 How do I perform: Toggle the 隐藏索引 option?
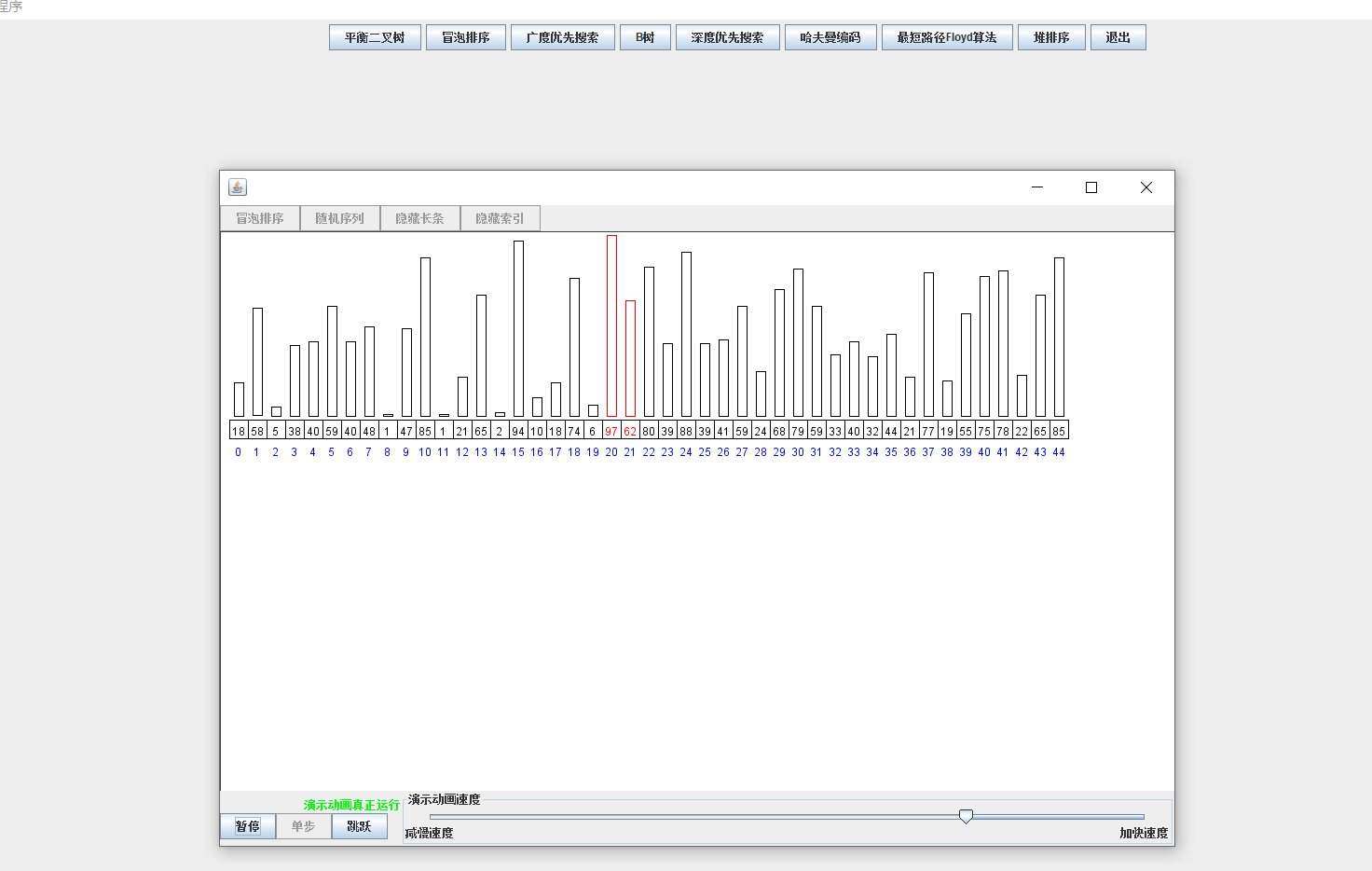500,218
